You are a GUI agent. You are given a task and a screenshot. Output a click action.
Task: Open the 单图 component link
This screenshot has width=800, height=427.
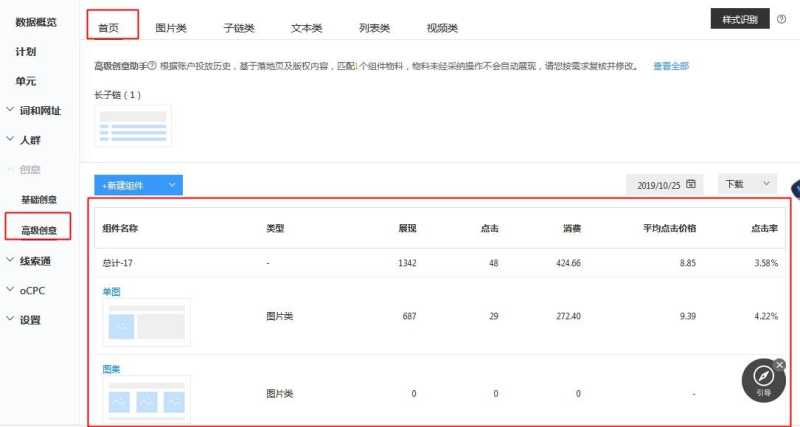112,292
